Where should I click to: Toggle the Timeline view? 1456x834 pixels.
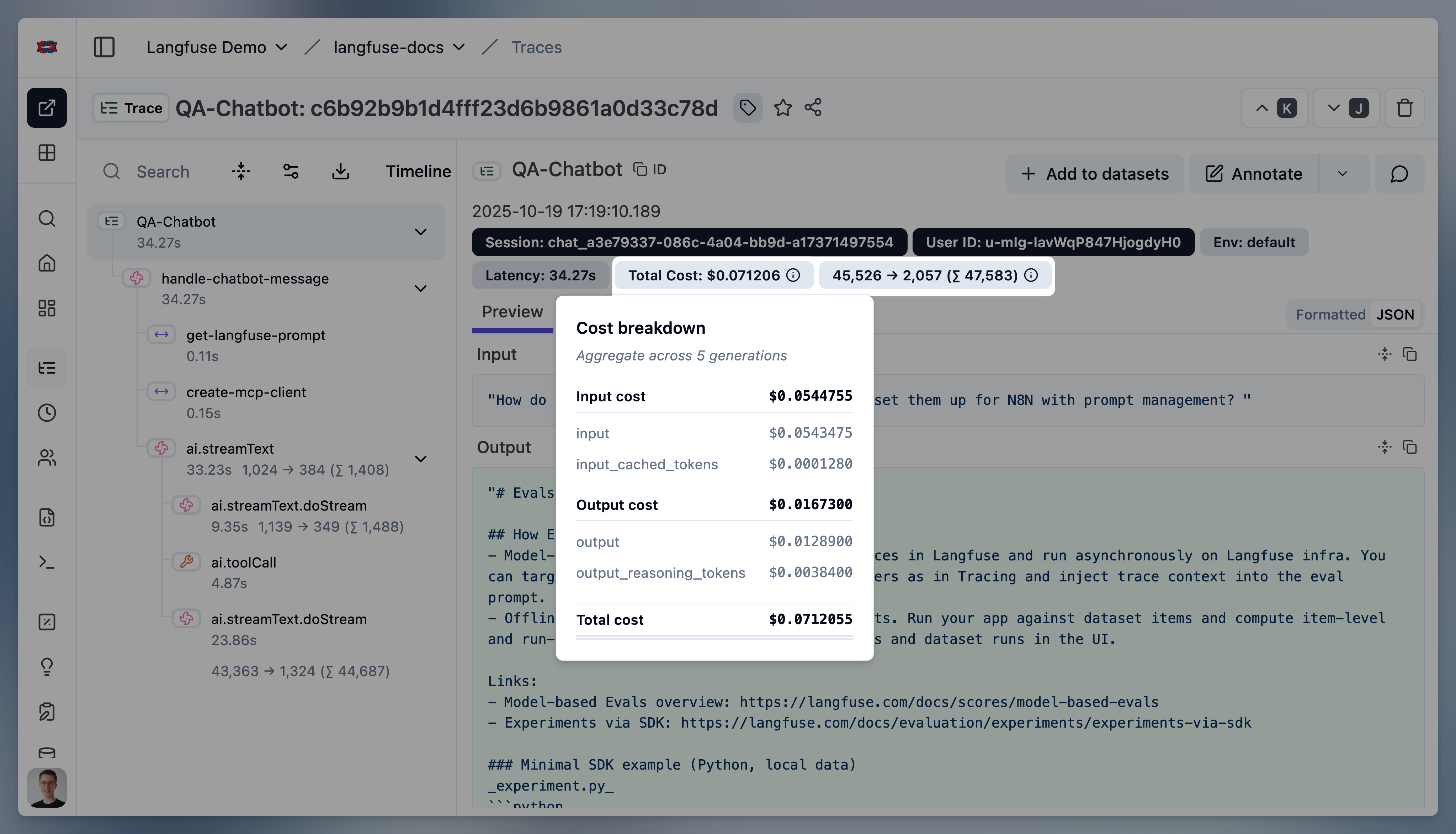point(418,171)
